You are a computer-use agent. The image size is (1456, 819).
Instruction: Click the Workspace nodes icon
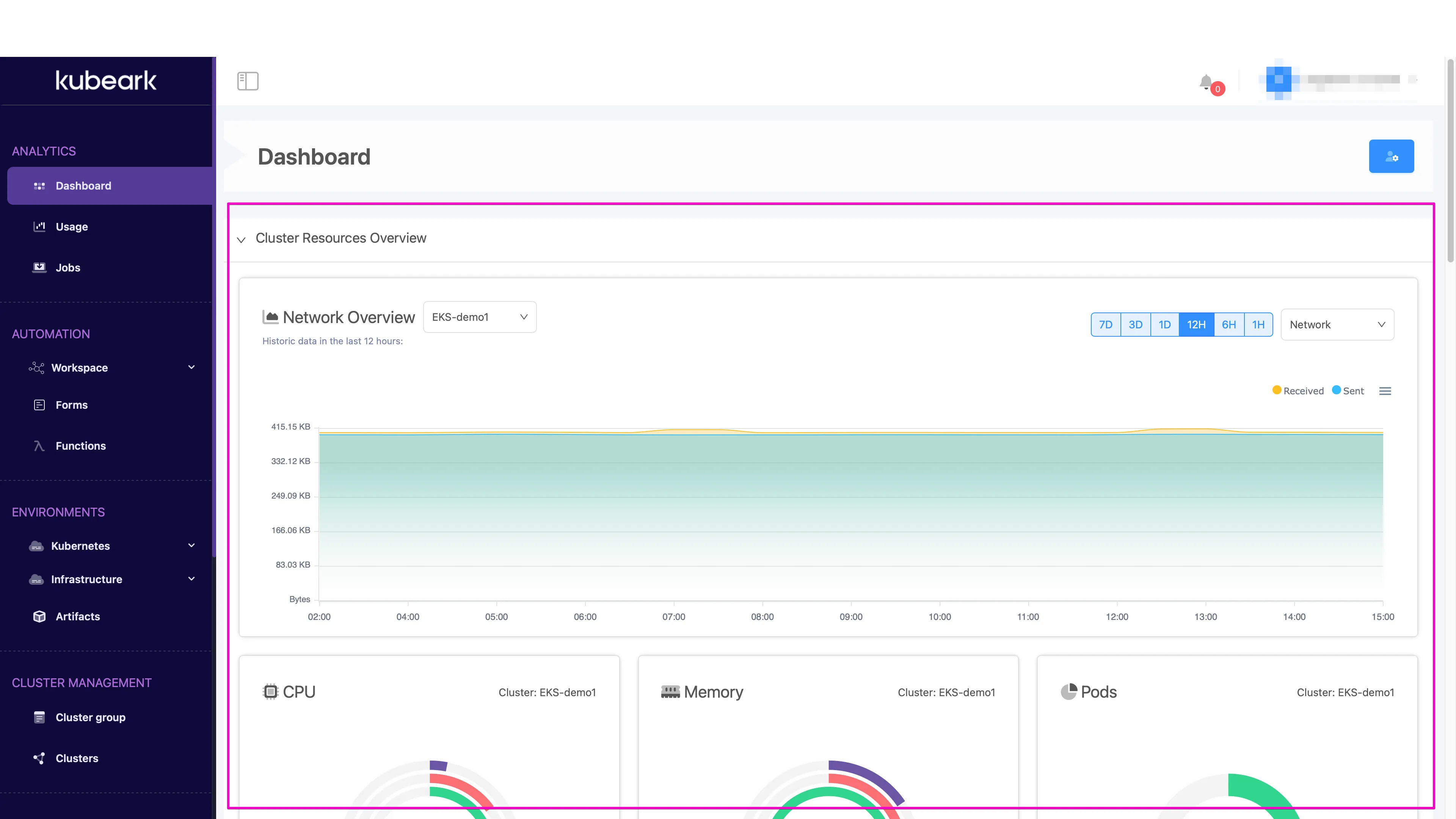point(36,368)
